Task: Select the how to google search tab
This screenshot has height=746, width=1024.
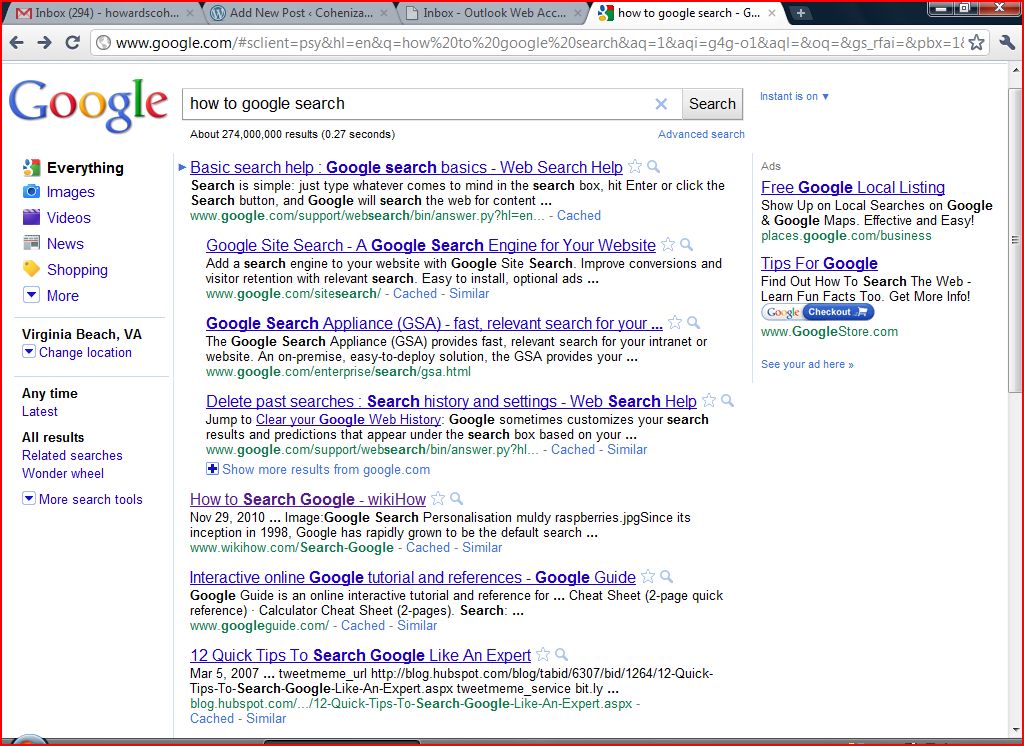Action: [x=689, y=12]
